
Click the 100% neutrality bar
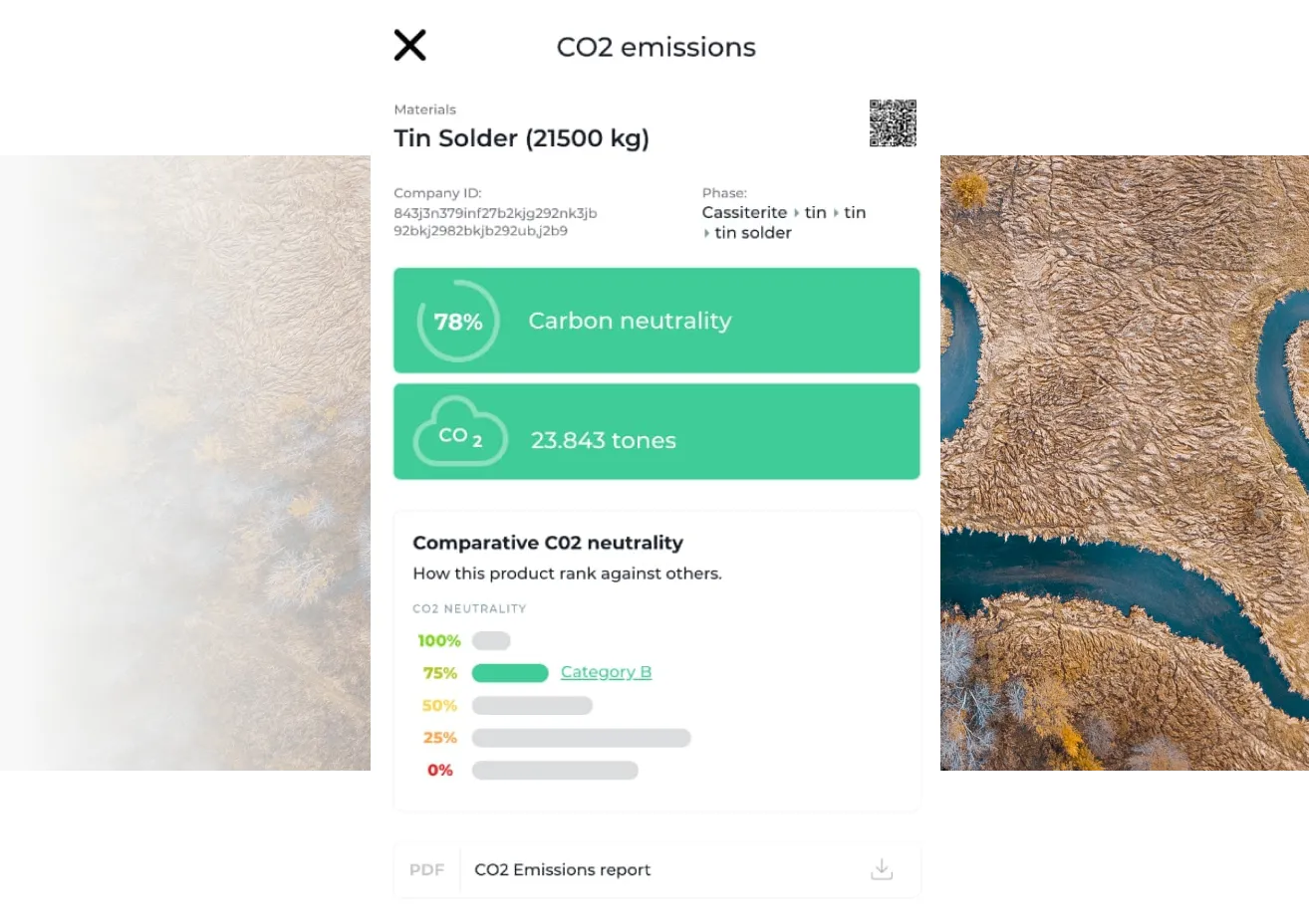[490, 640]
